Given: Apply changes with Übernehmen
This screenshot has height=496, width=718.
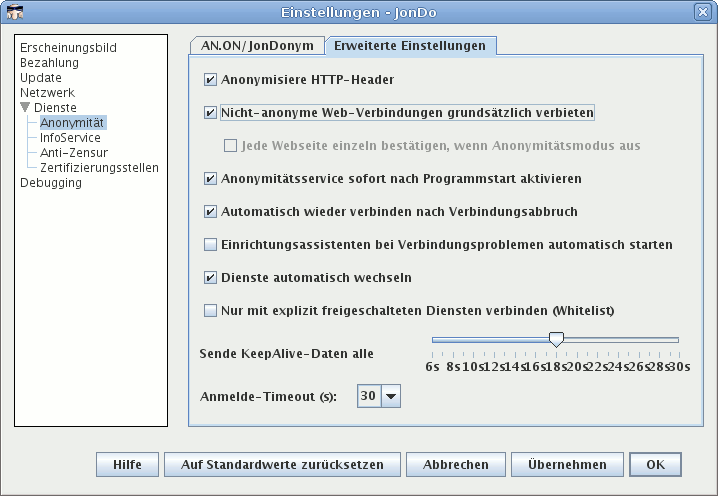Looking at the screenshot, I should point(567,464).
